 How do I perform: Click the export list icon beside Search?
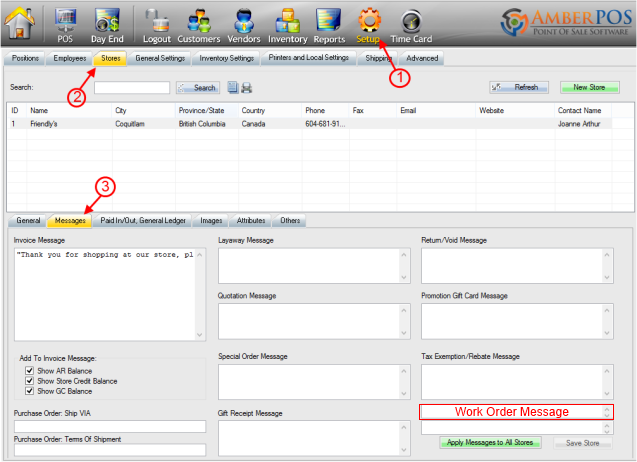tap(233, 87)
